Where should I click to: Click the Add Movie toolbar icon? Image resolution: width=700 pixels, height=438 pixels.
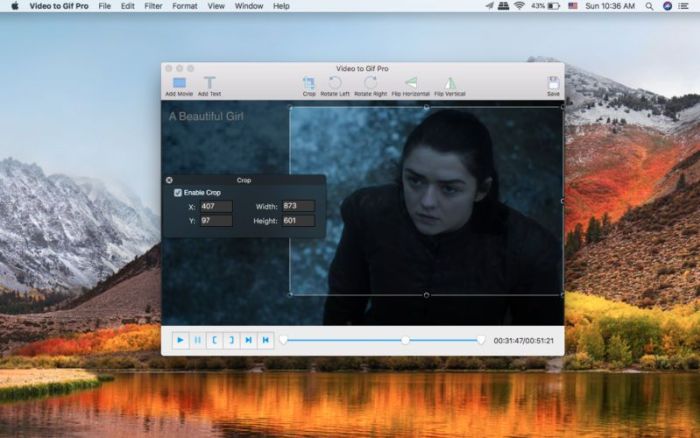click(x=179, y=84)
